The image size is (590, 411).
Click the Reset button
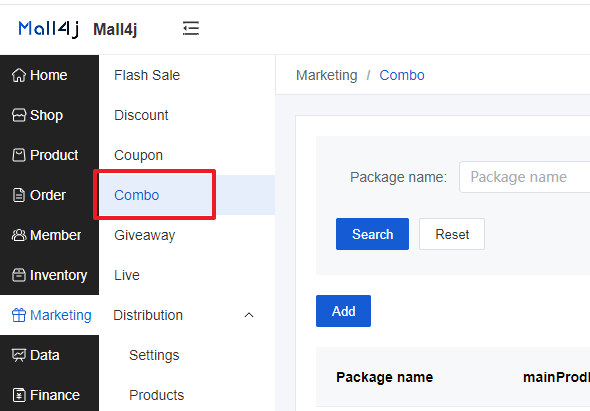(x=452, y=234)
